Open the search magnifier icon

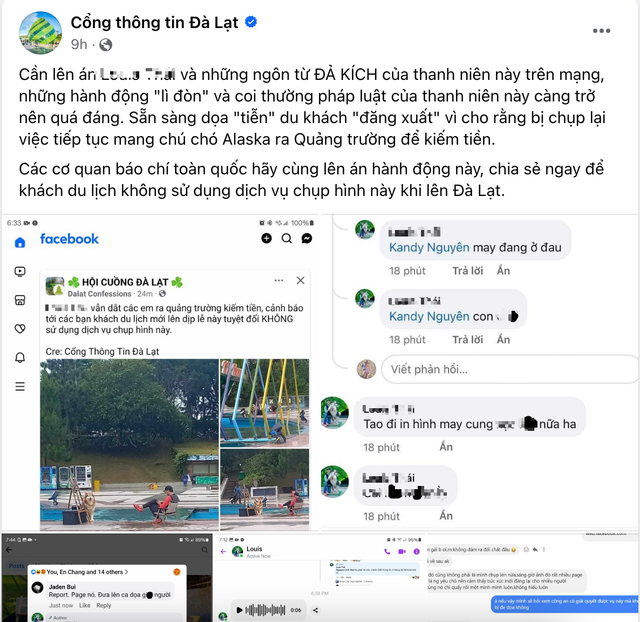pos(287,238)
